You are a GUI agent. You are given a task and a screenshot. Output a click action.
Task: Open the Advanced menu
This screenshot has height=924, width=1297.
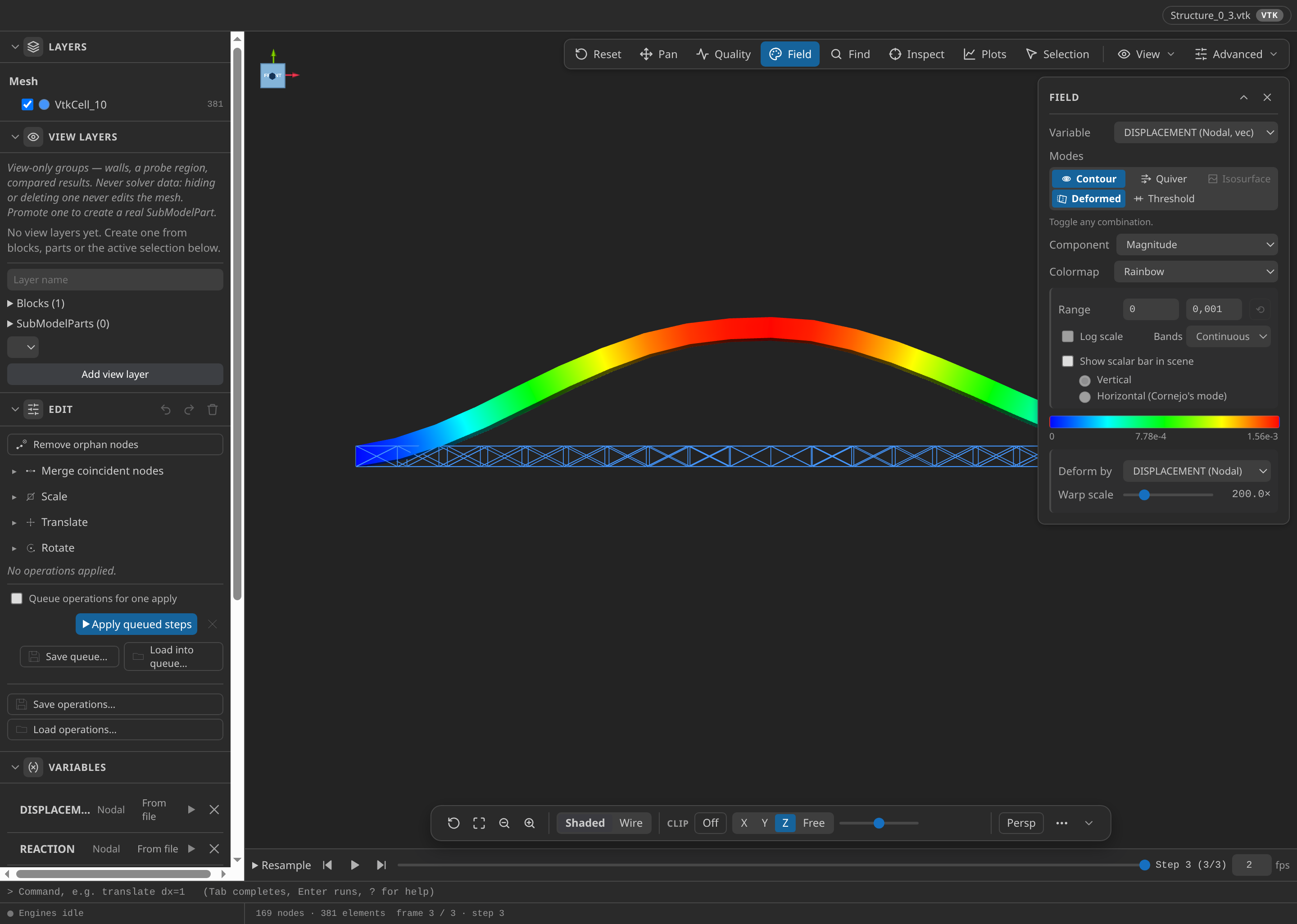pyautogui.click(x=1236, y=54)
